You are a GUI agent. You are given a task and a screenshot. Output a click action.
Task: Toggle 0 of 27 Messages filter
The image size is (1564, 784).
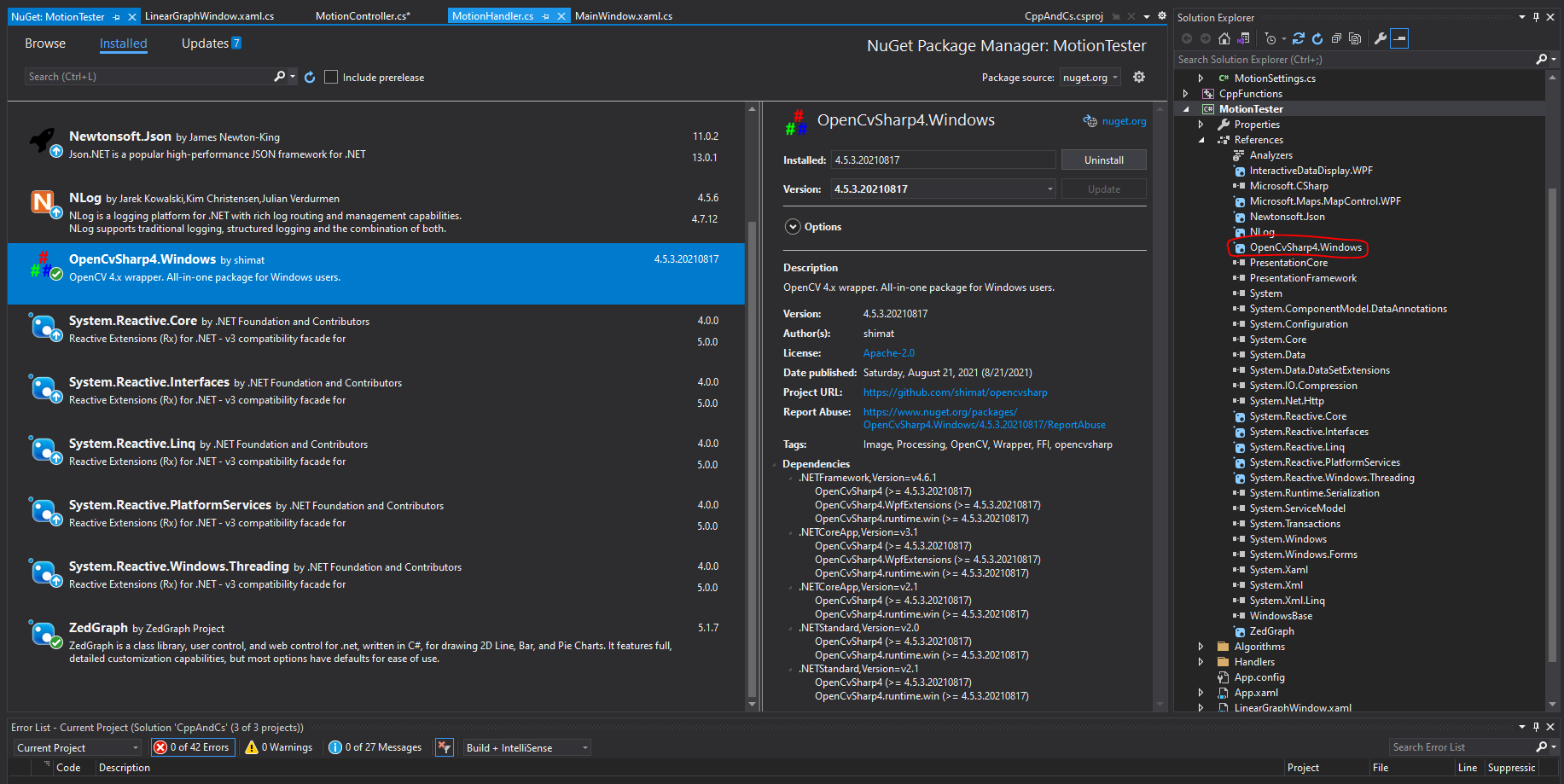coord(375,747)
